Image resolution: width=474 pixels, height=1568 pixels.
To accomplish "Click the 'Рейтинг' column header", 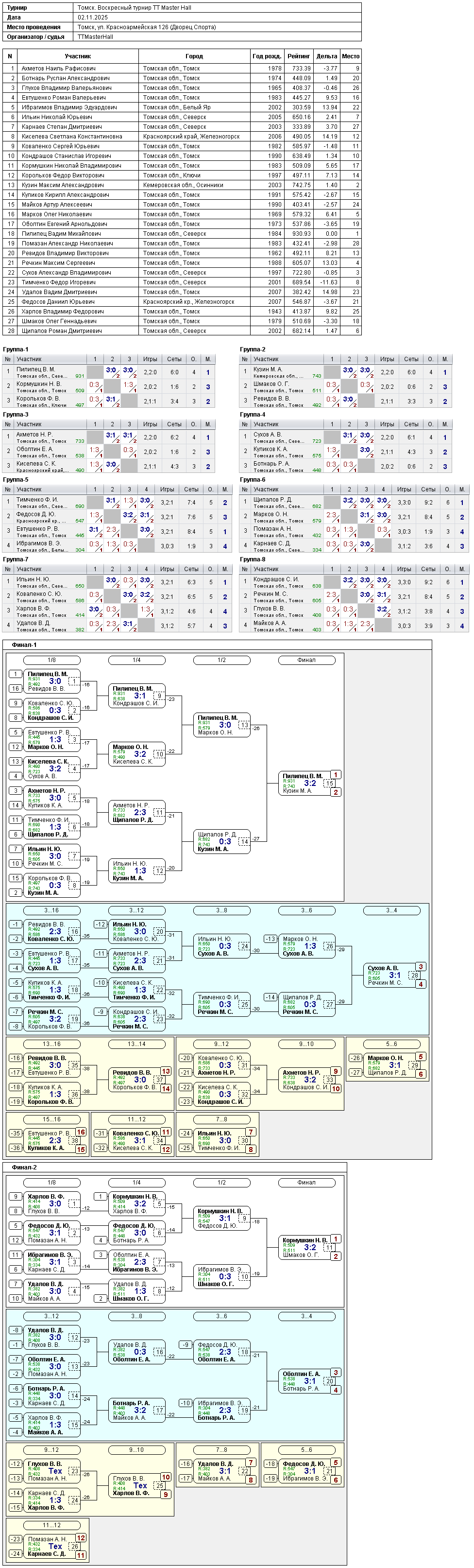I will [x=299, y=56].
